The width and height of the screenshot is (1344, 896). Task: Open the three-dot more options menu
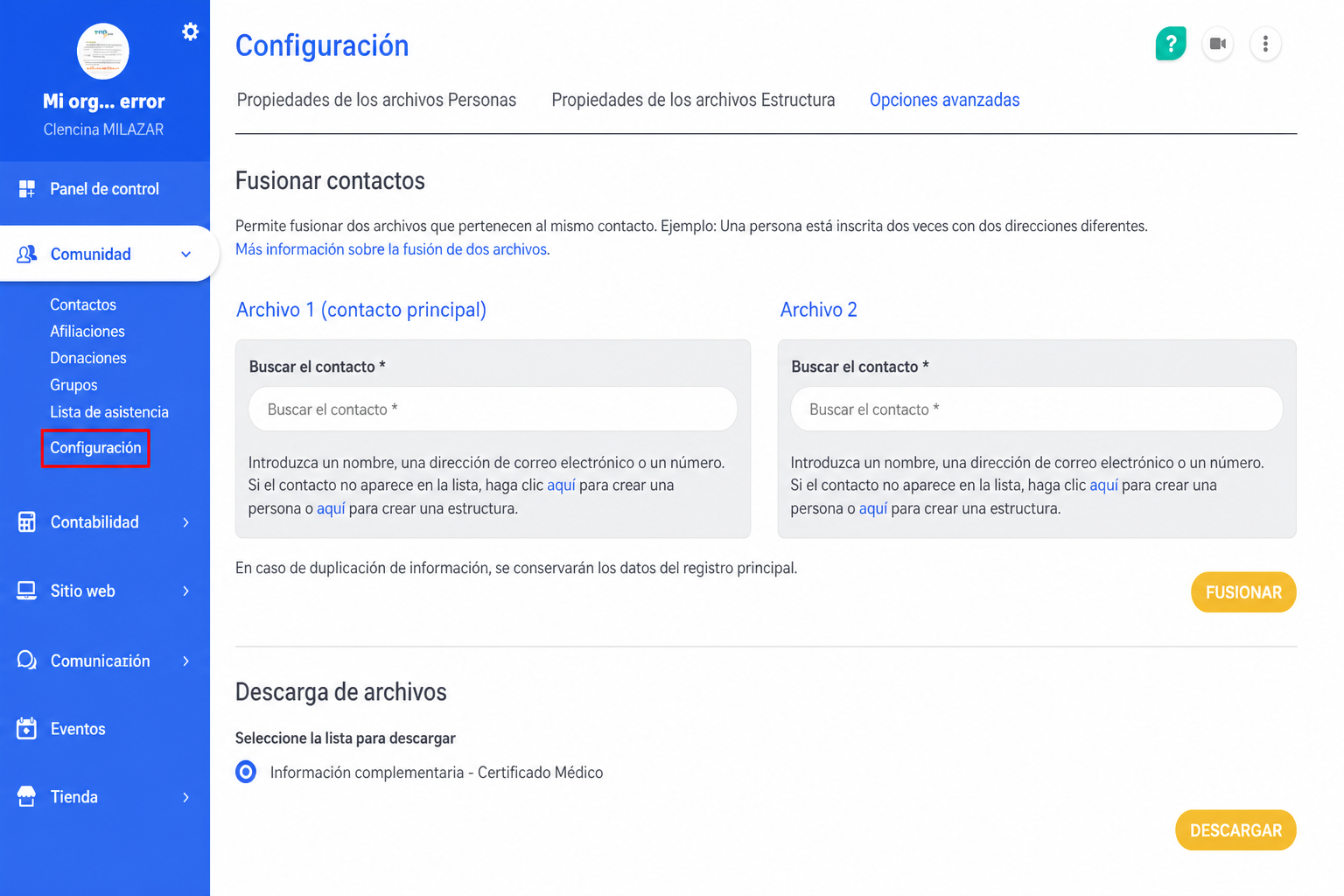coord(1265,44)
